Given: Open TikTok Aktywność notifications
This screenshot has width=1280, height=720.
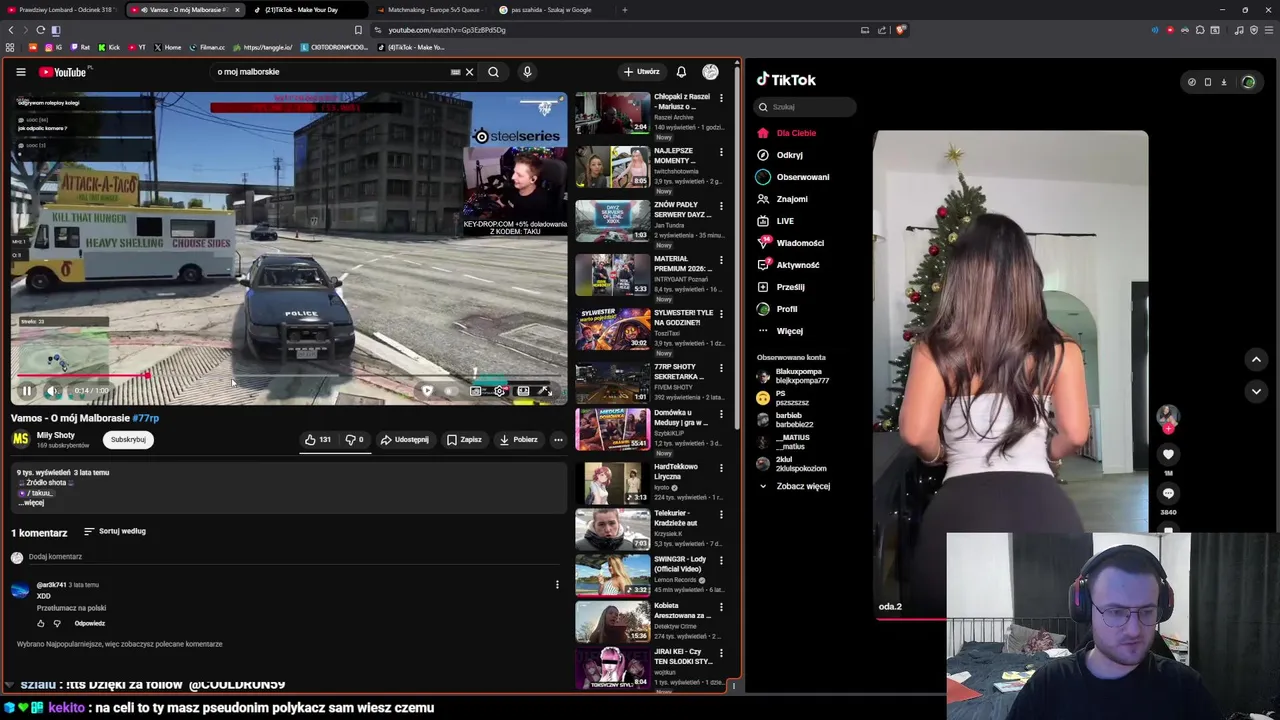Looking at the screenshot, I should pyautogui.click(x=789, y=265).
